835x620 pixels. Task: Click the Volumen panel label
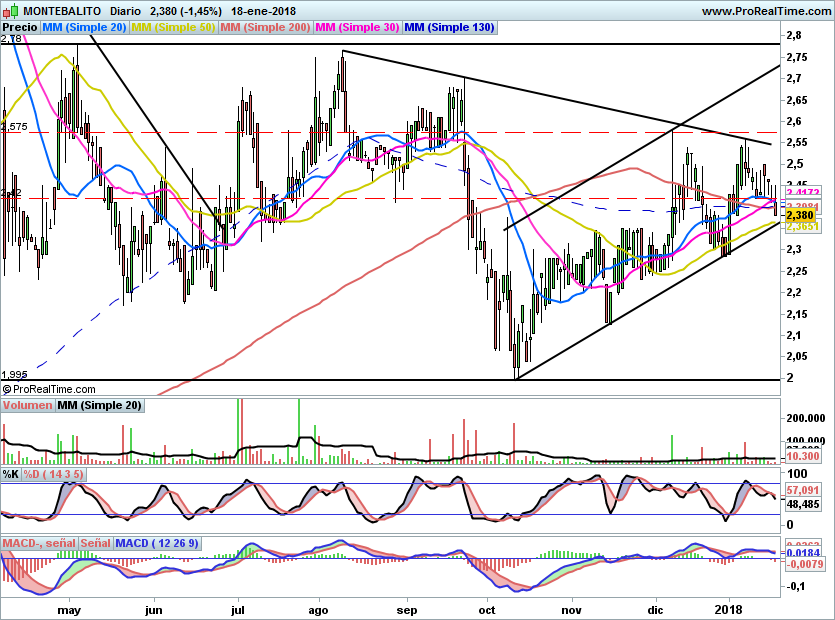click(27, 405)
